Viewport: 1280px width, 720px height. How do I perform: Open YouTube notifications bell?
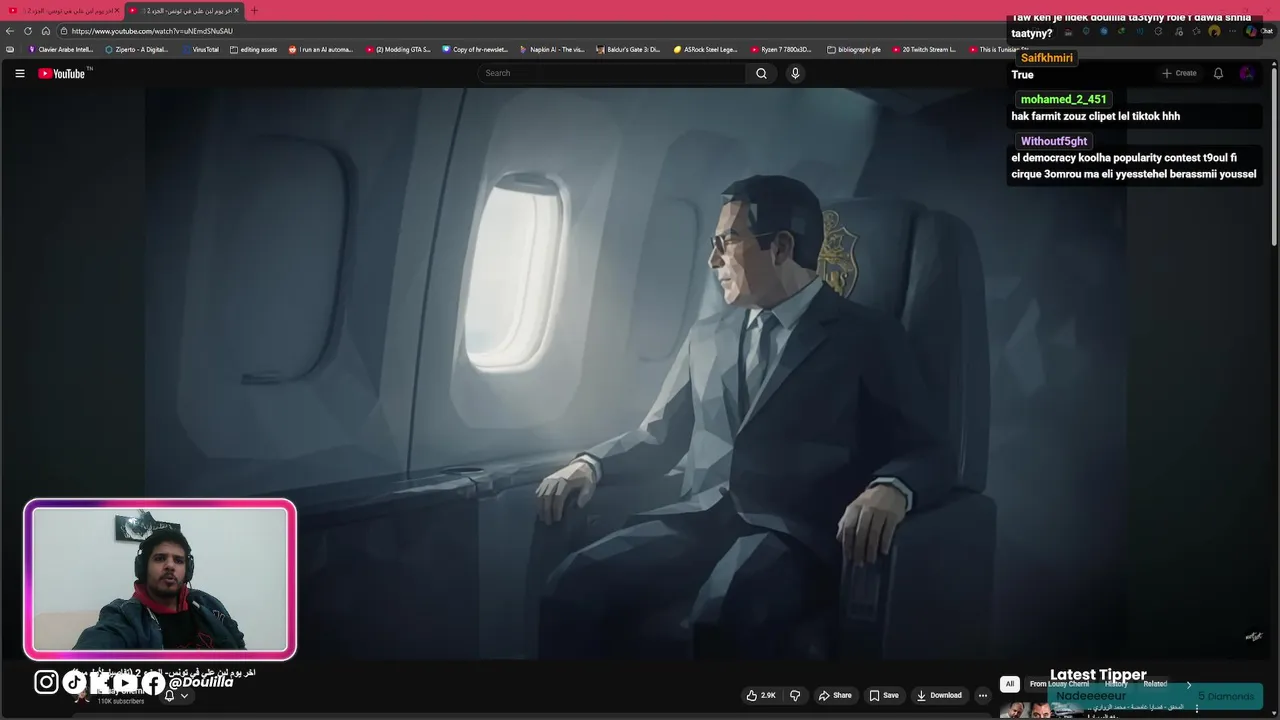(x=1218, y=73)
